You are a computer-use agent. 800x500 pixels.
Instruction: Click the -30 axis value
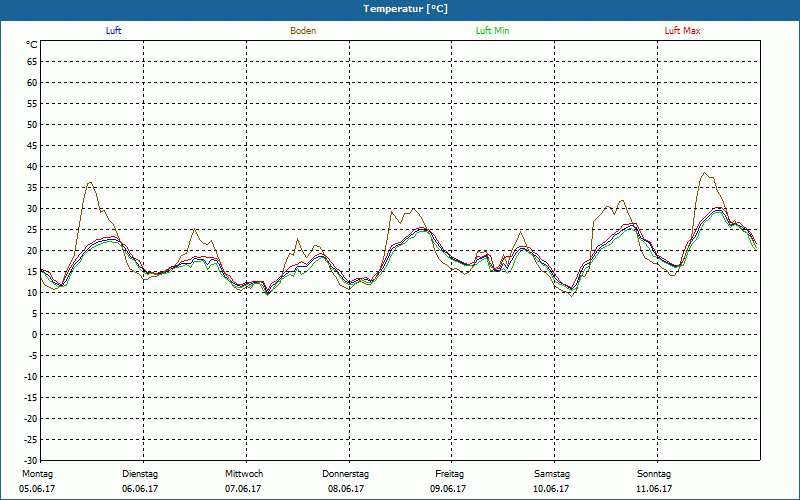pyautogui.click(x=31, y=461)
